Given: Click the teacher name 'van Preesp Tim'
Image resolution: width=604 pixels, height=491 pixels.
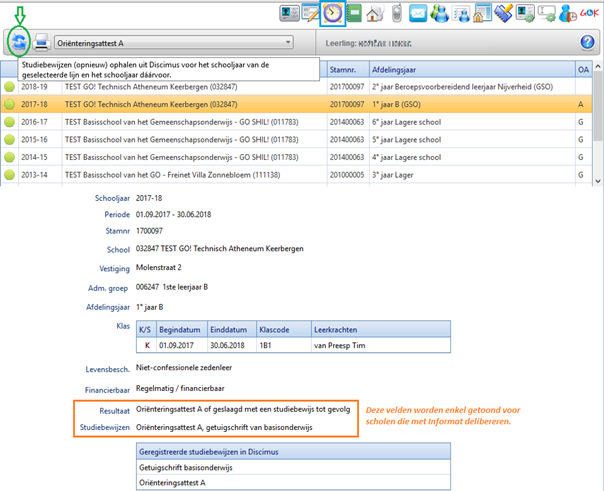Looking at the screenshot, I should (x=340, y=345).
